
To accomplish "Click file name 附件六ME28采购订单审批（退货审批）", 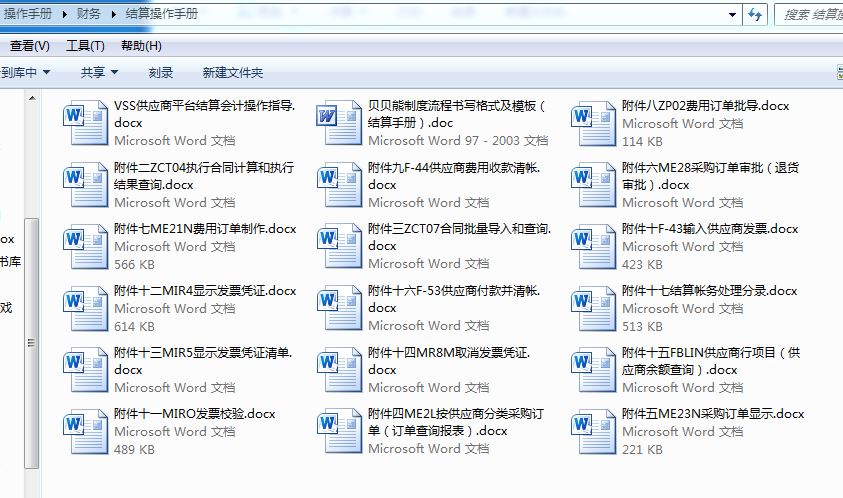I will (x=710, y=176).
